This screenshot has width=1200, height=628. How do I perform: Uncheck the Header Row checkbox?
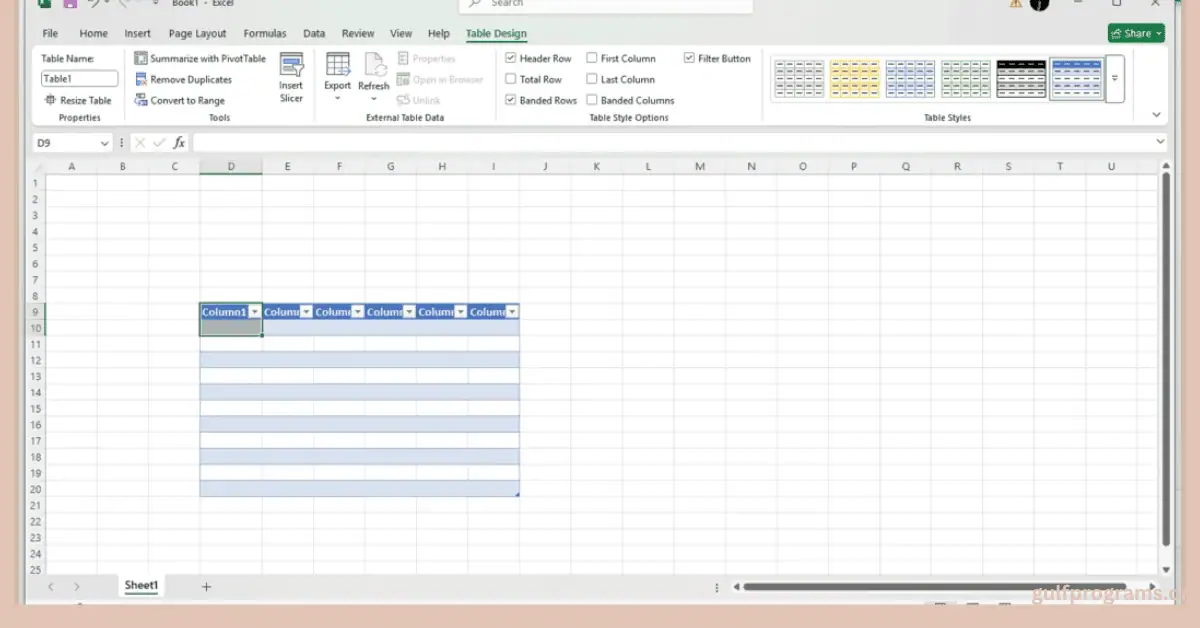coord(511,59)
